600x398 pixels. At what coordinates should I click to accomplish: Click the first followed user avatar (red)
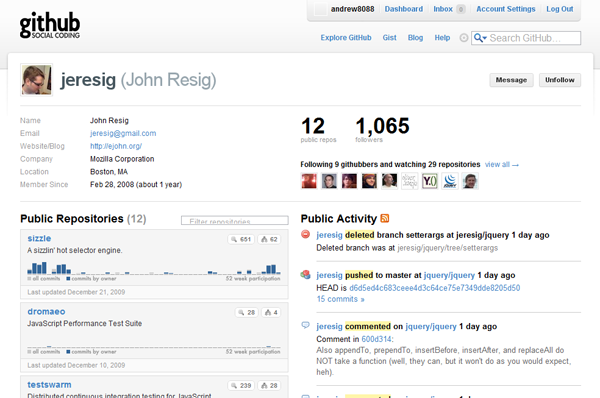[x=309, y=181]
